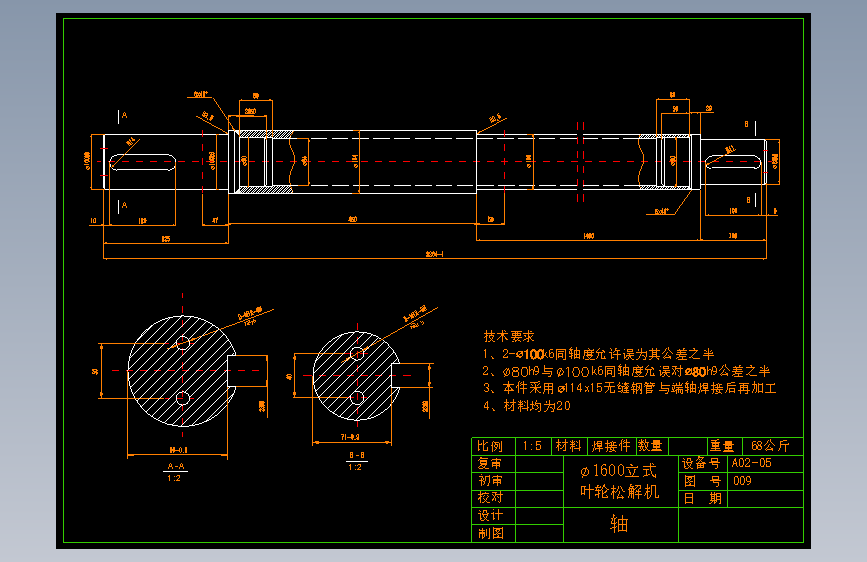Click the 数量 label cell
The width and height of the screenshot is (867, 562).
650,446
